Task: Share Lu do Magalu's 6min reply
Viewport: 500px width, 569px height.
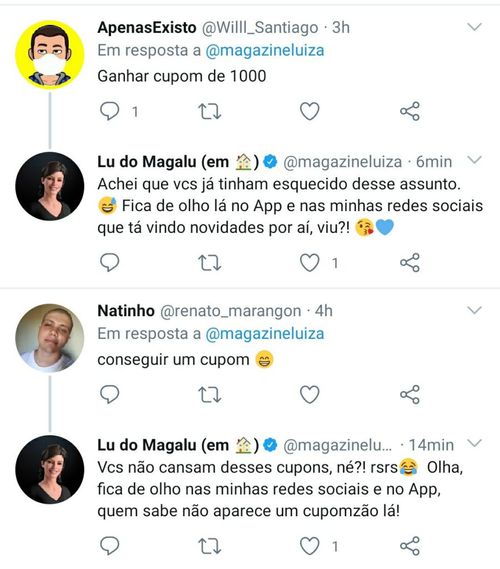Action: click(x=410, y=262)
